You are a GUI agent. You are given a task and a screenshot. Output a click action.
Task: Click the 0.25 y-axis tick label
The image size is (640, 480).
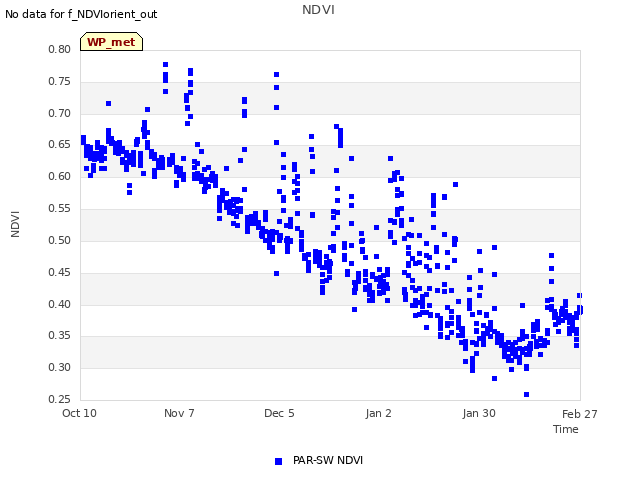(60, 399)
